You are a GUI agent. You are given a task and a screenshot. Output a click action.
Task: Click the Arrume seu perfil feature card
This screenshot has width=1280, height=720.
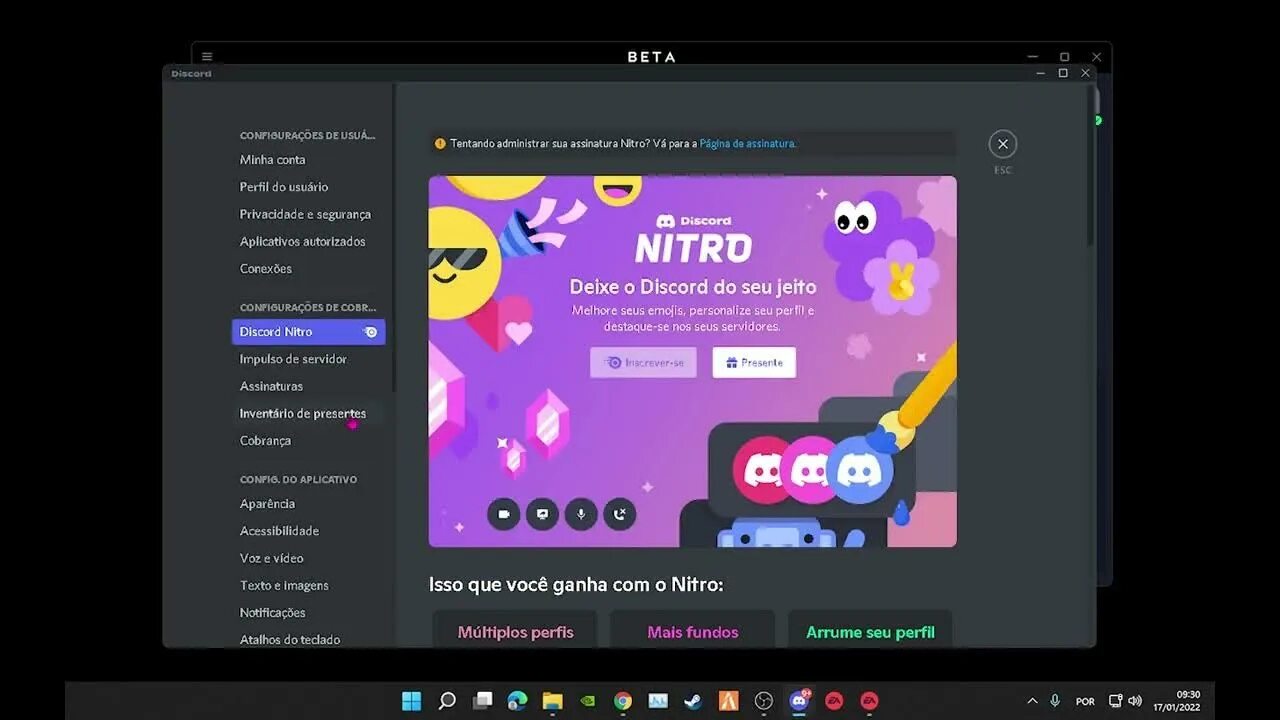pos(870,629)
